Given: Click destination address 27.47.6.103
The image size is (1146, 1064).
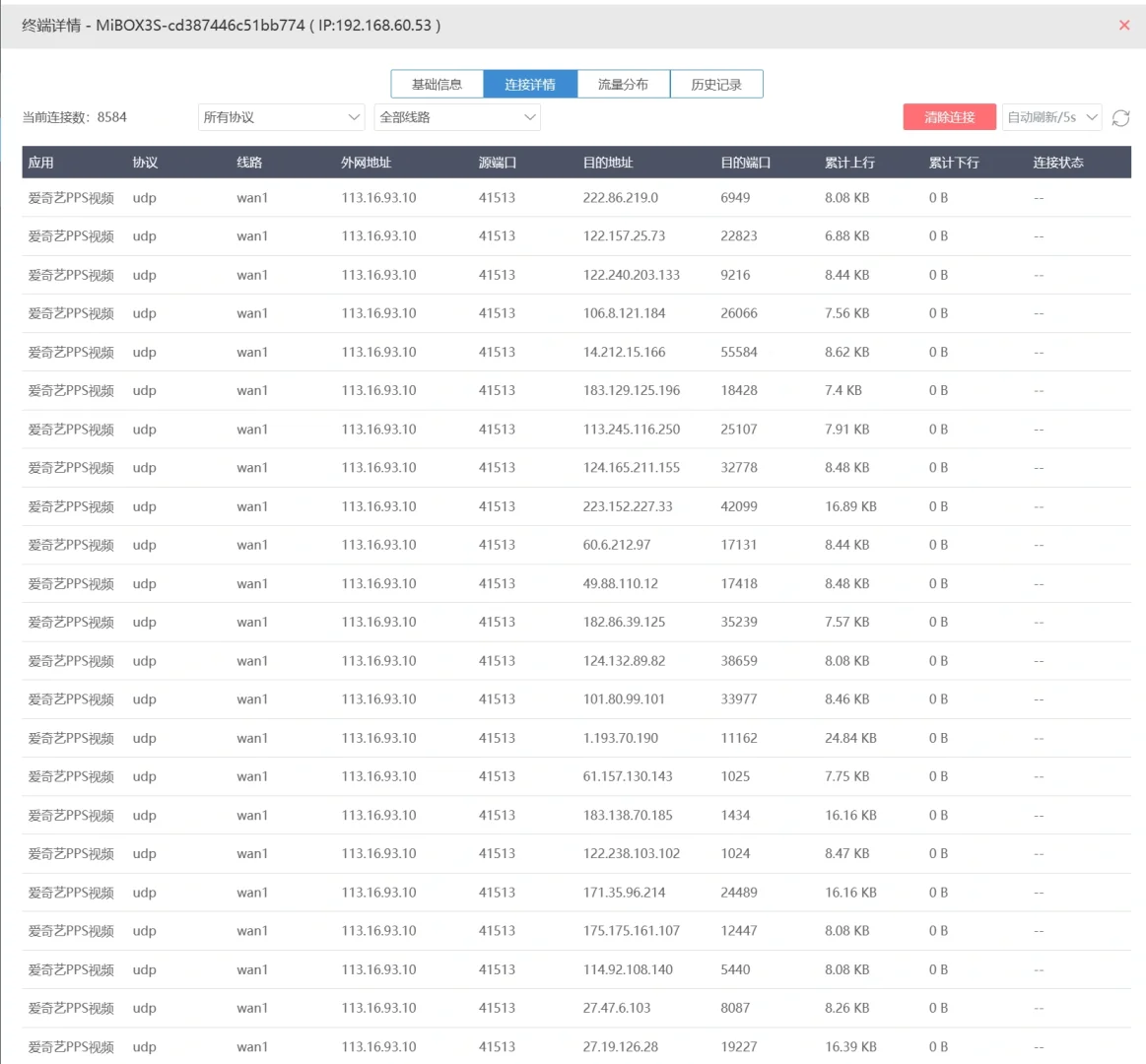Looking at the screenshot, I should pos(617,1009).
